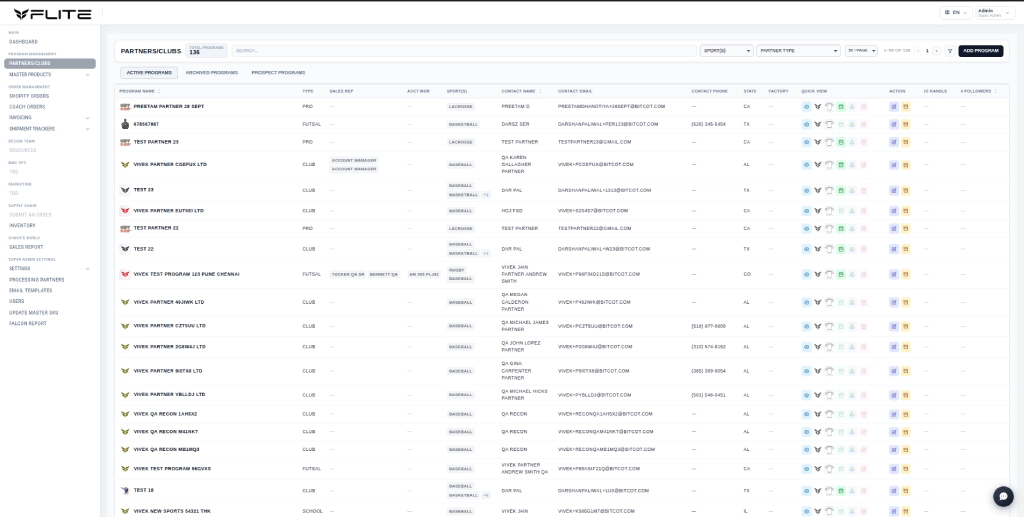The width and height of the screenshot is (1024, 517).
Task: Click Flite wings icon for Vivek Partner 9I0TX8 Ltd
Action: pos(818,371)
